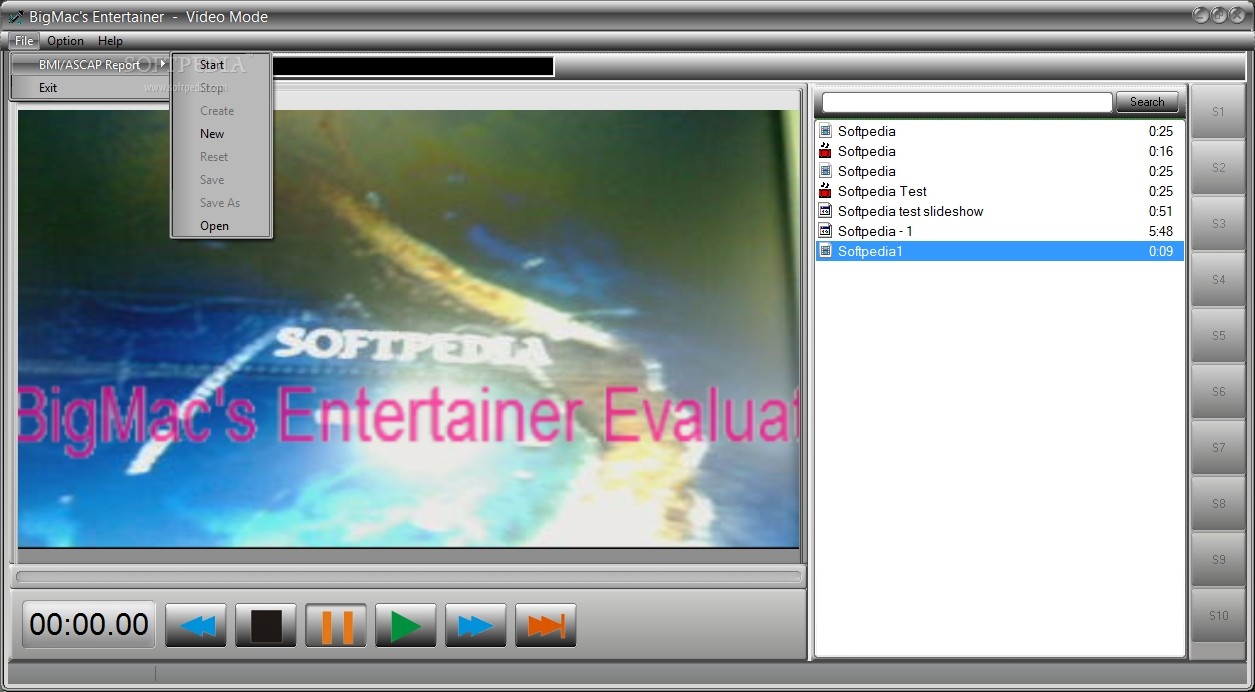Click the S2 shortcut button
This screenshot has width=1255, height=692.
click(1218, 168)
